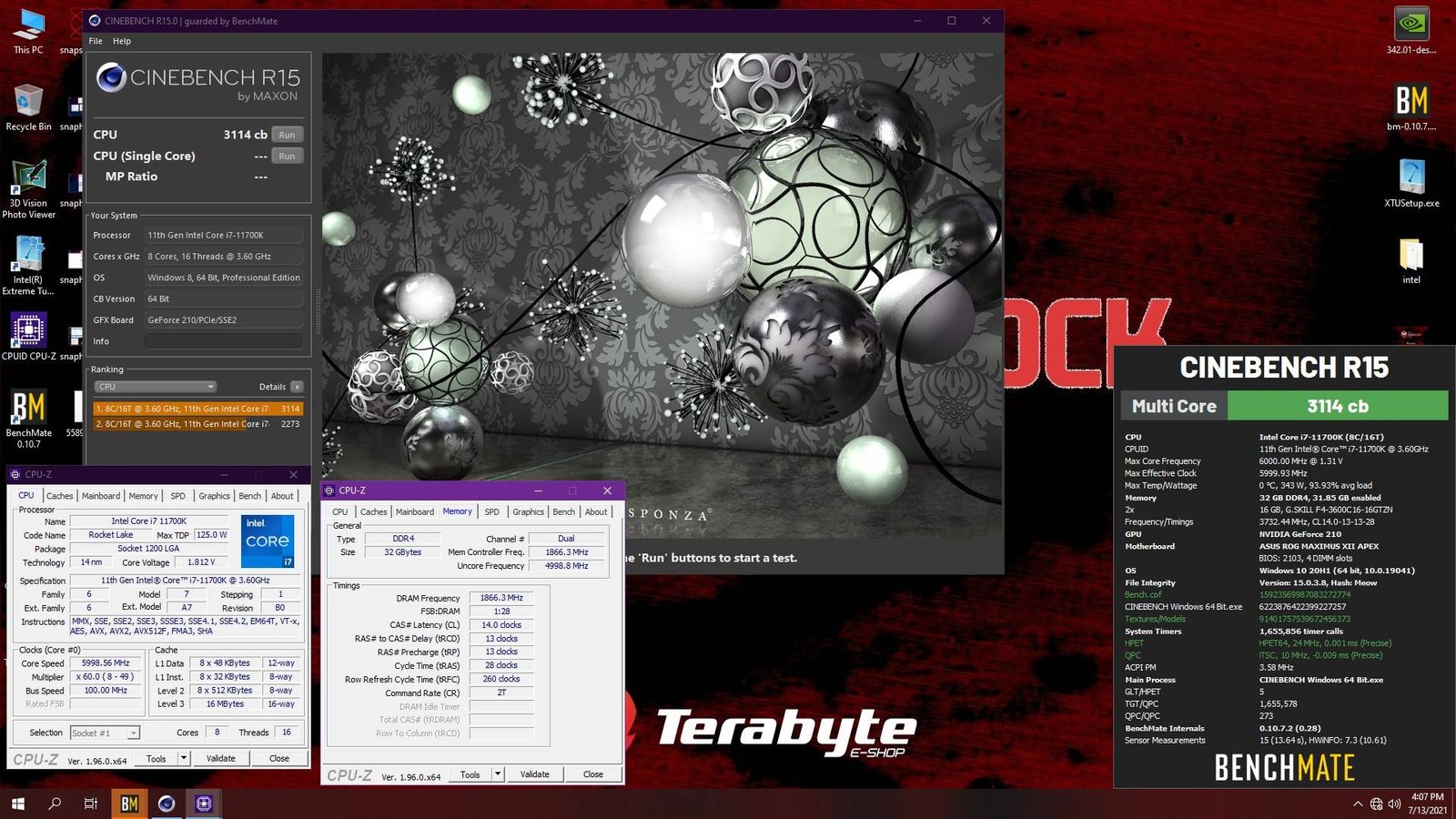Open the intel folder on the desktop
1456x819 pixels.
(x=1411, y=255)
